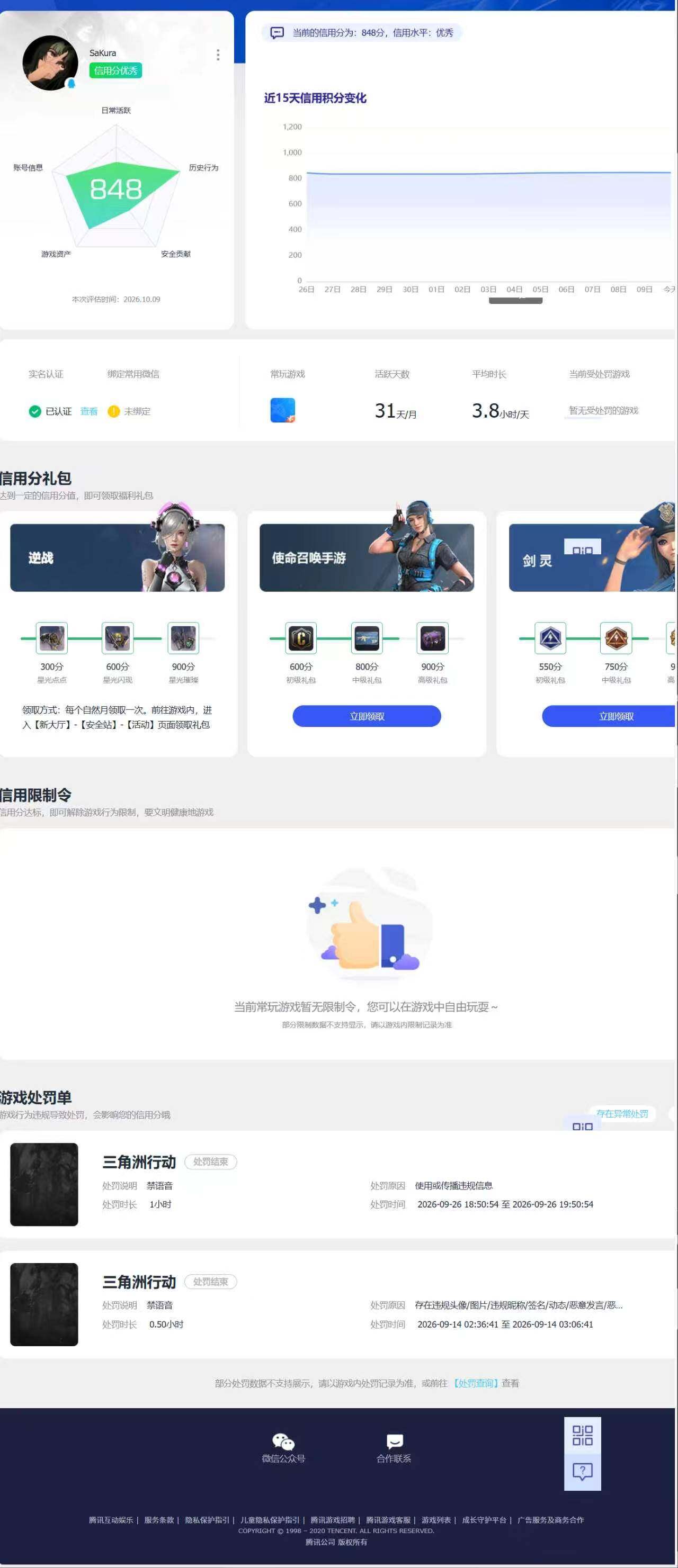This screenshot has height=1568, width=678.
Task: Open the 儿童隐私保护指引 footer link
Action: coord(270,1519)
